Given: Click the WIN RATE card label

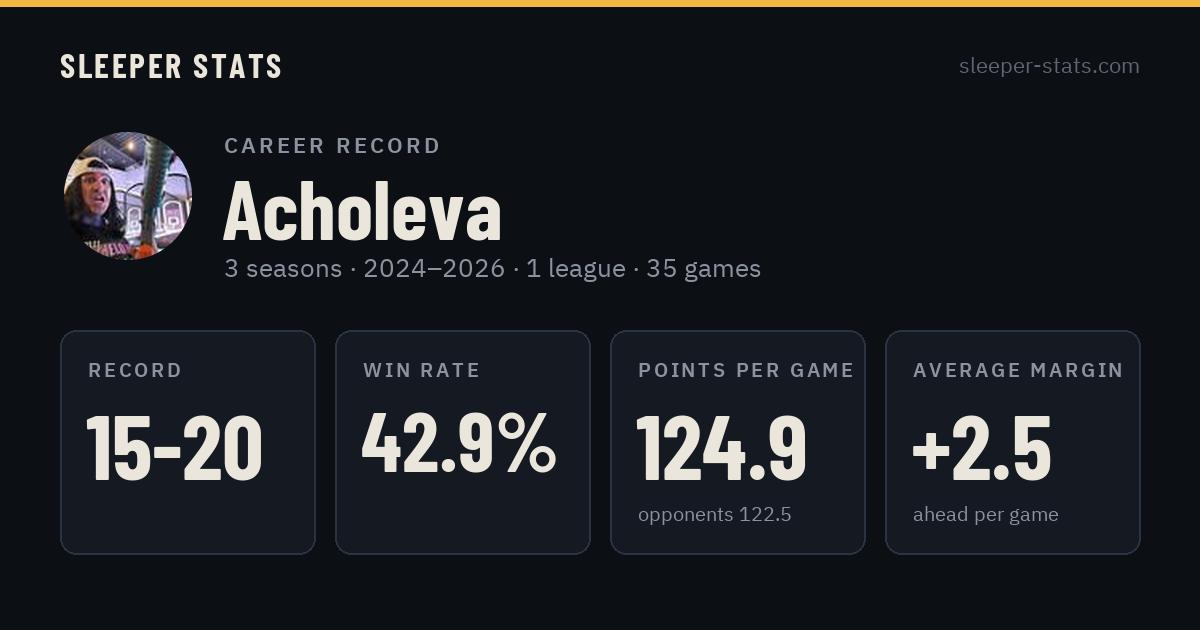Looking at the screenshot, I should pos(422,371).
